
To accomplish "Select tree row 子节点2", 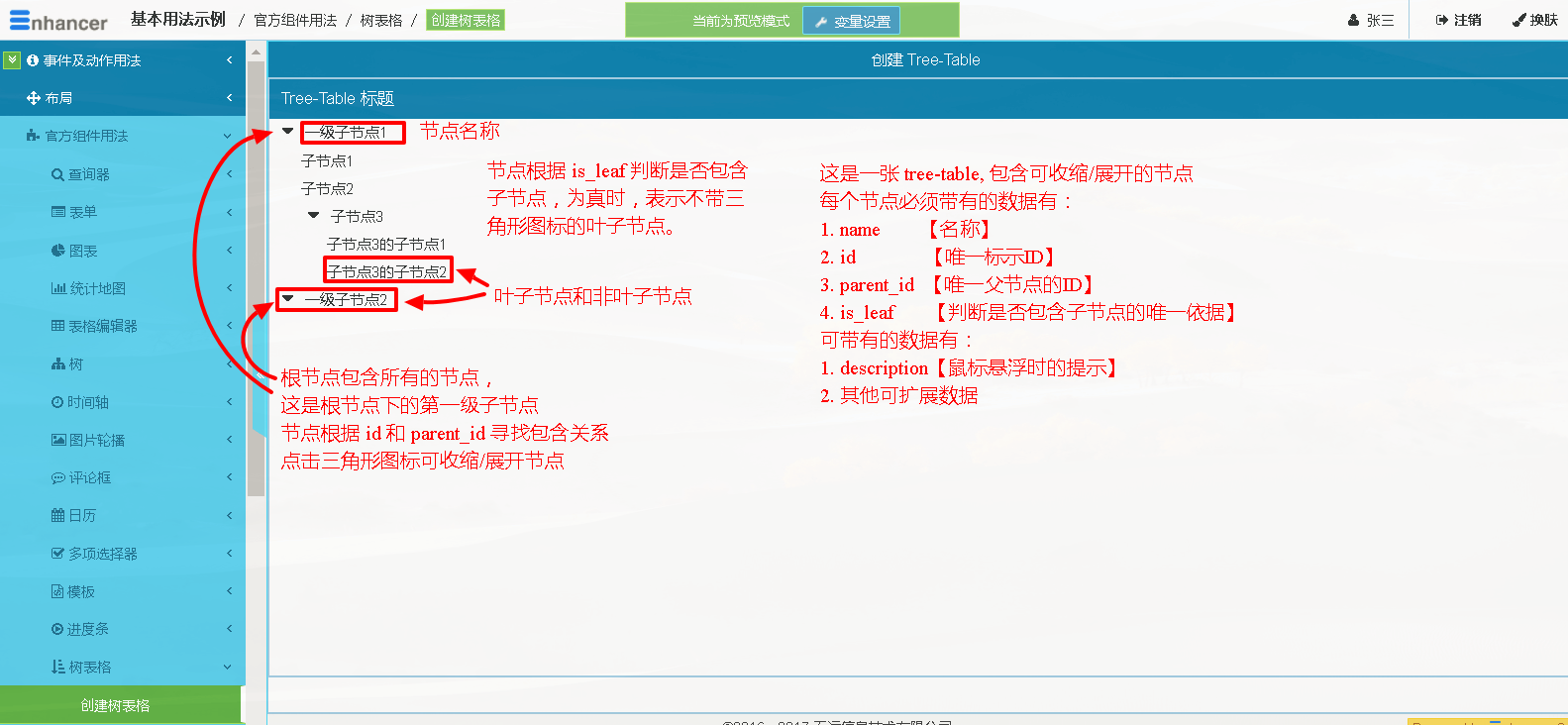I will tap(327, 188).
